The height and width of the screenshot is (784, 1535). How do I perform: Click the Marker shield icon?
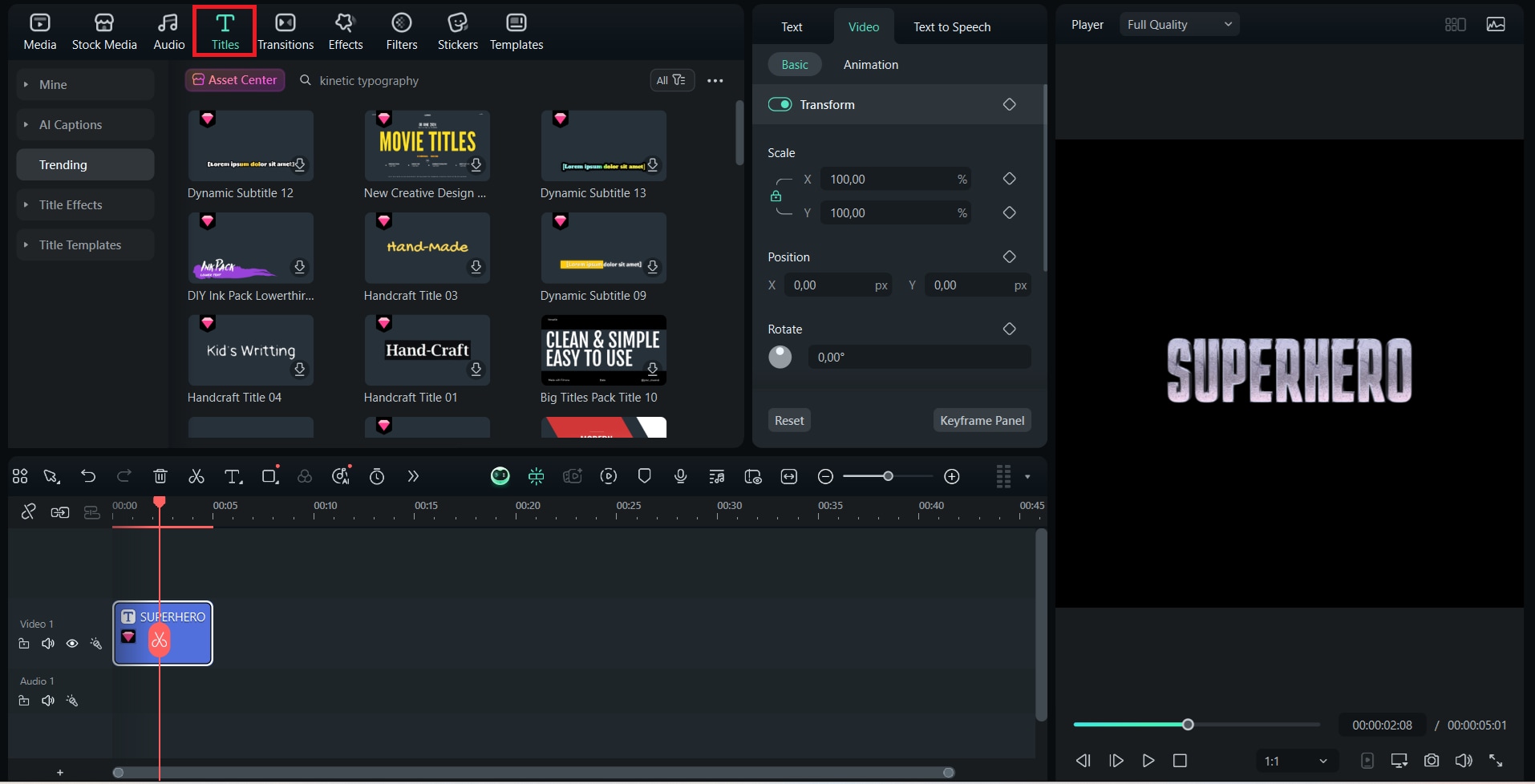pos(644,476)
